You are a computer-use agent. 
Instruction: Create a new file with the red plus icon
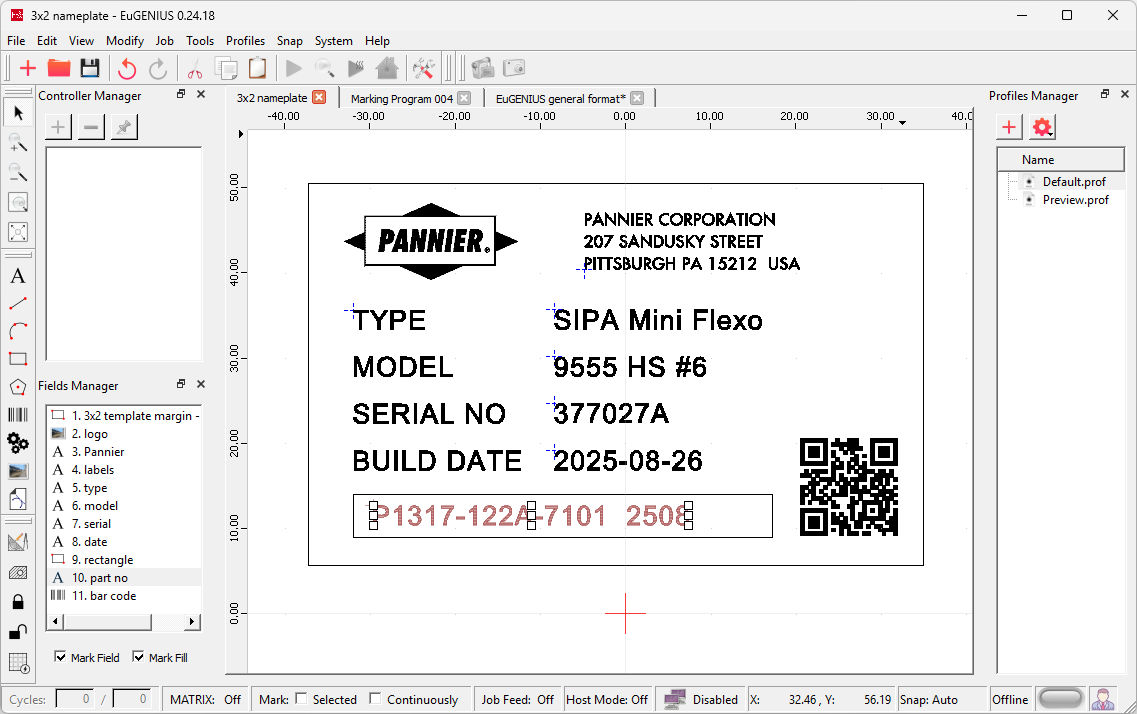28,68
